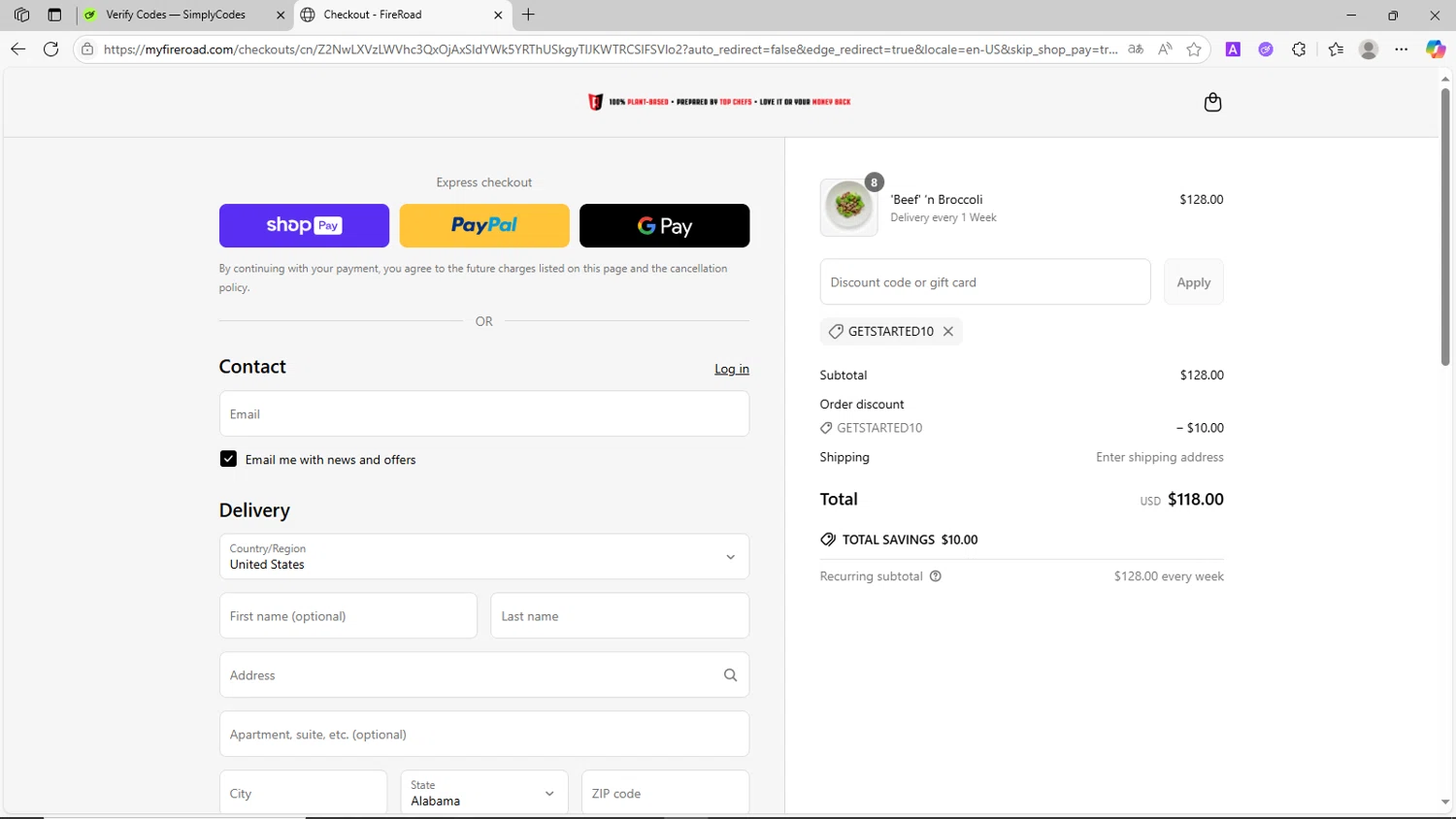
Task: Click the 'Beef' 'n Broccoli product name
Action: 937,200
